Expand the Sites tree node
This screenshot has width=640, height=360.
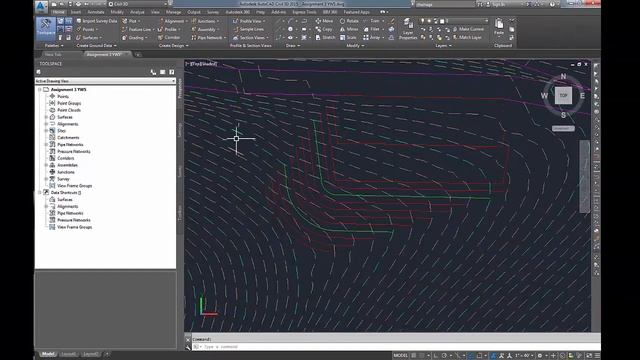click(x=46, y=131)
